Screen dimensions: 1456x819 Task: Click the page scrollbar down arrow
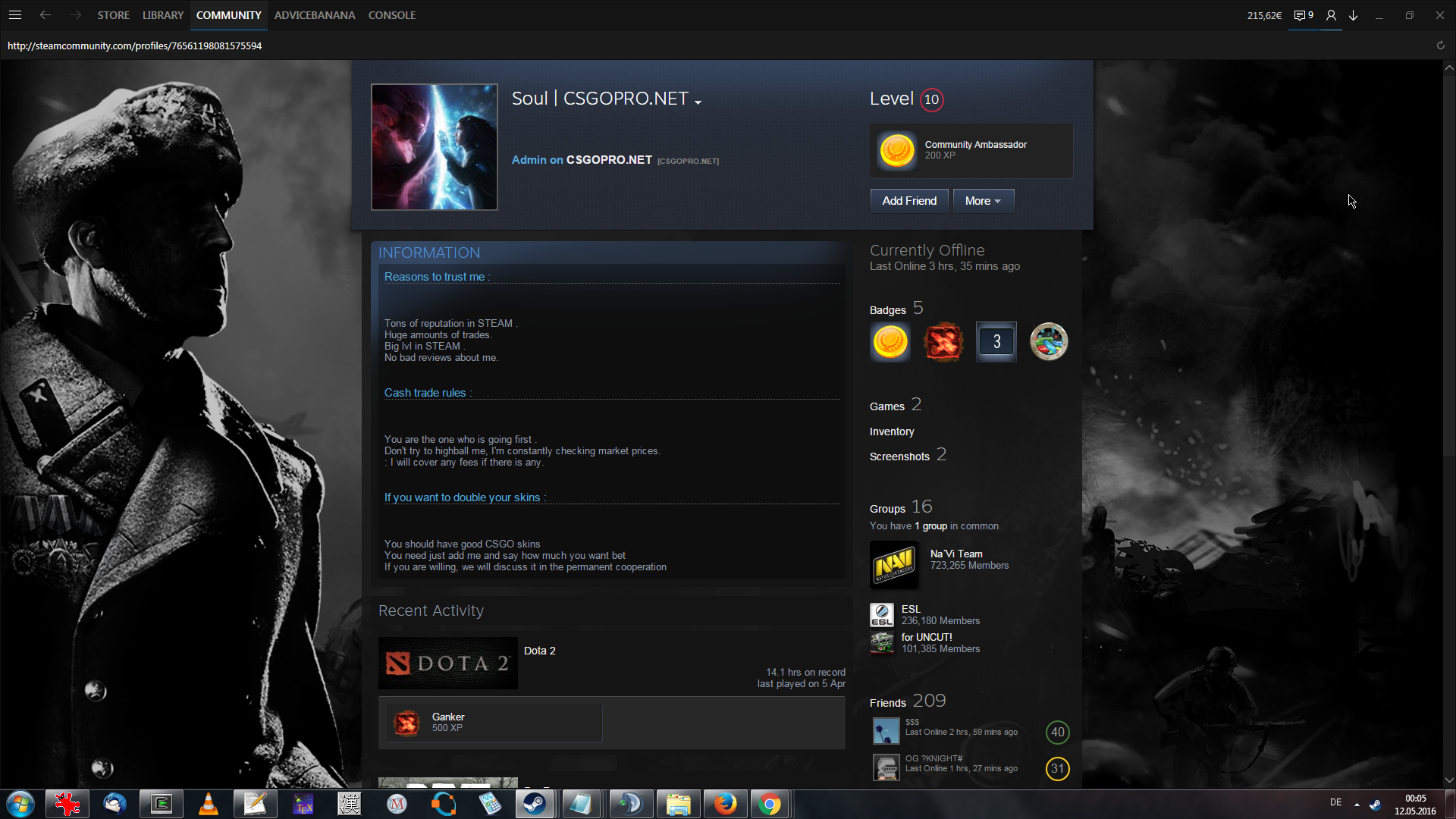(1449, 780)
